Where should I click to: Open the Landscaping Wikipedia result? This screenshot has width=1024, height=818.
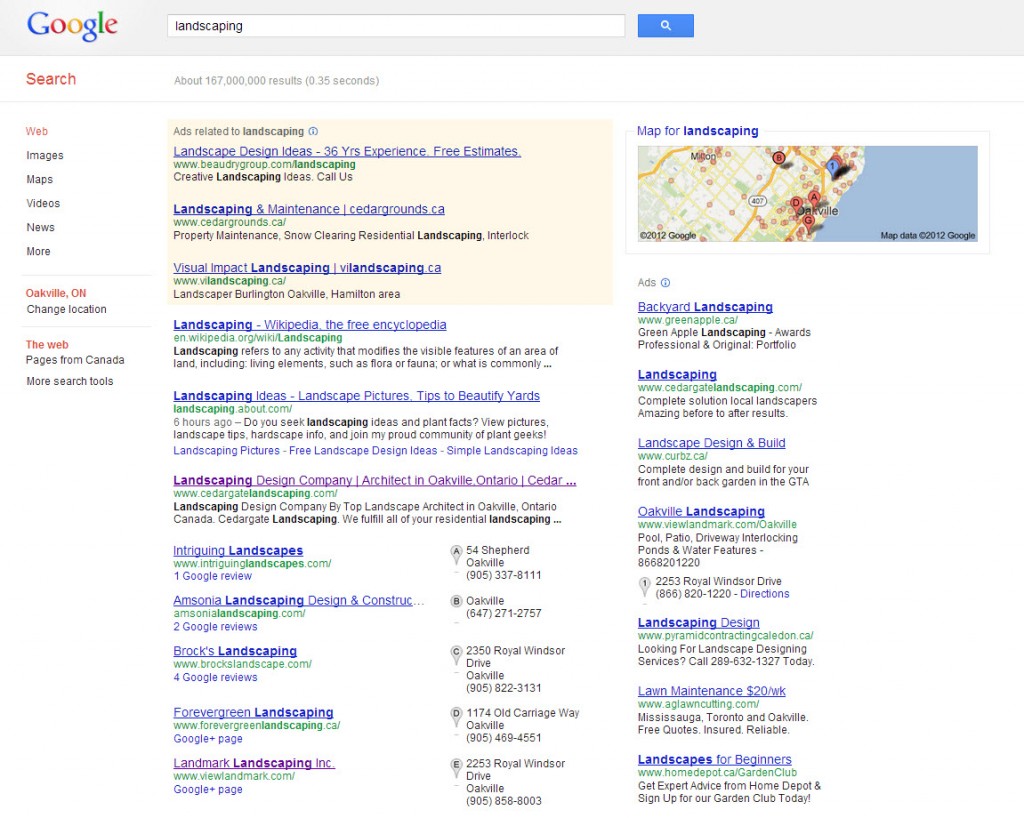310,325
